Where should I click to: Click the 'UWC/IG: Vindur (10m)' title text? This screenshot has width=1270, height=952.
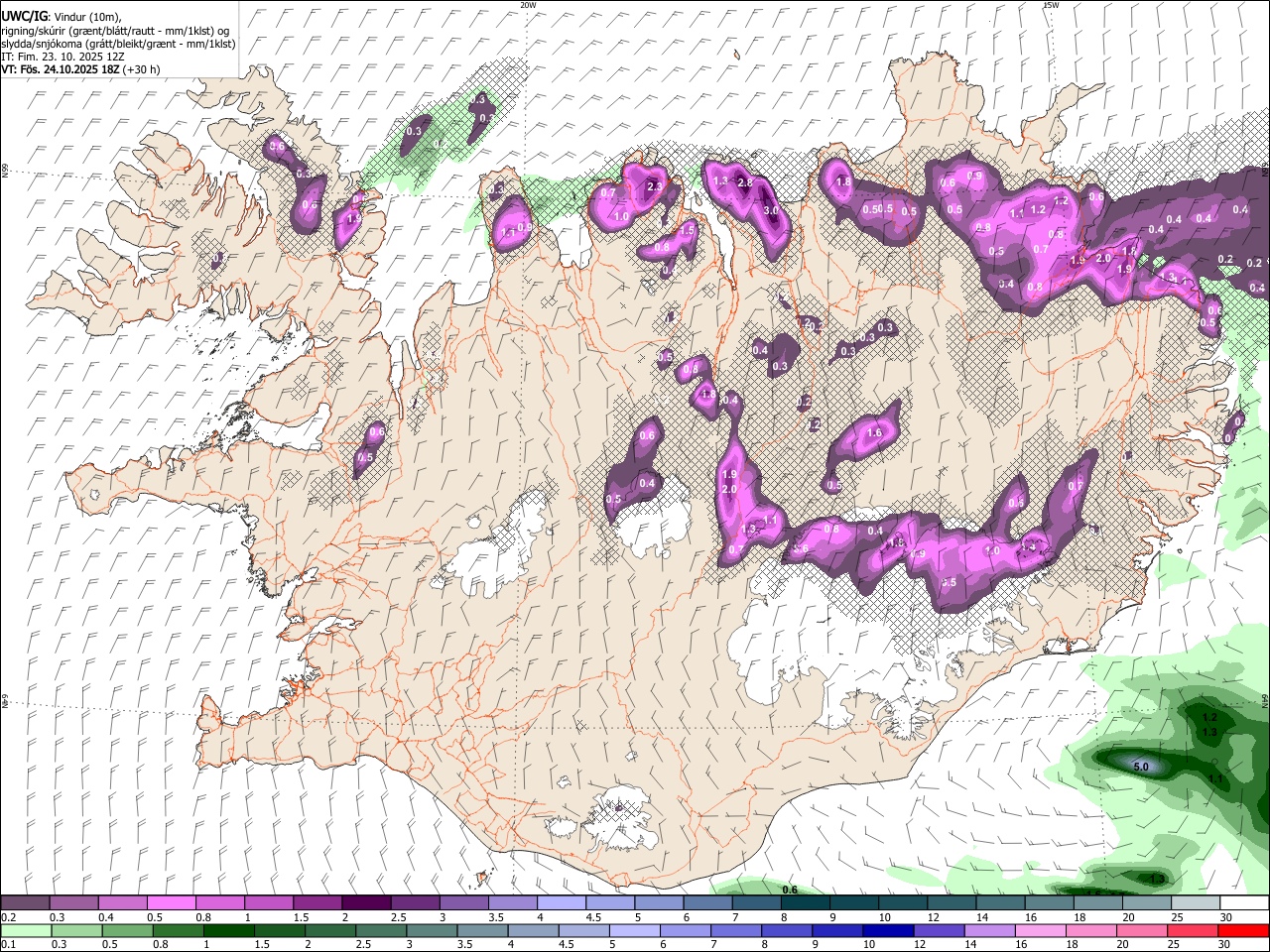61,18
